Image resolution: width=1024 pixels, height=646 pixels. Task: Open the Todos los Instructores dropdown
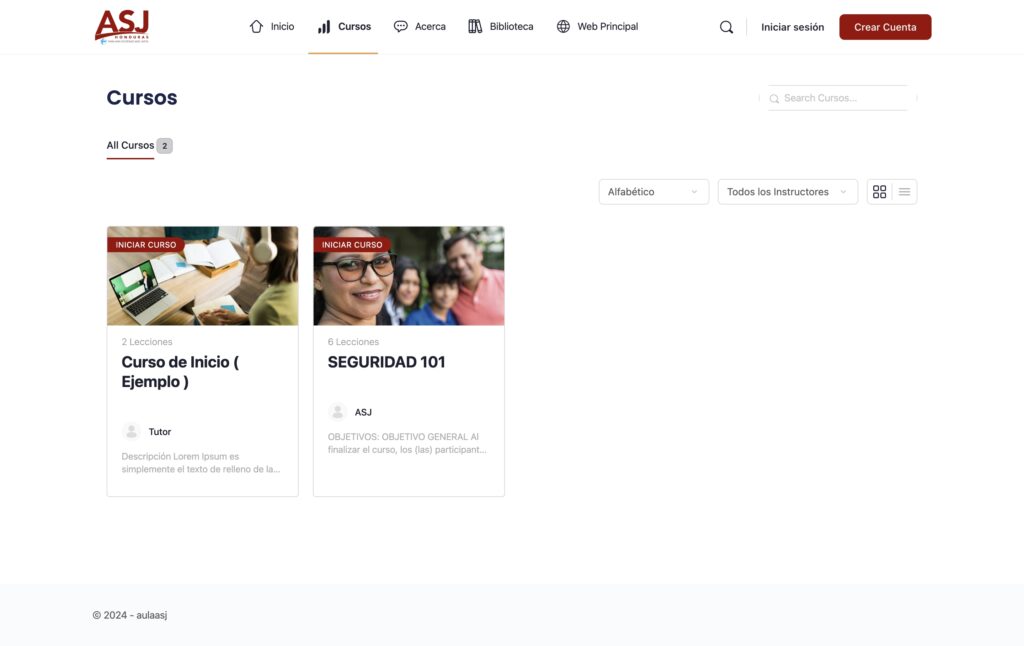click(x=788, y=192)
